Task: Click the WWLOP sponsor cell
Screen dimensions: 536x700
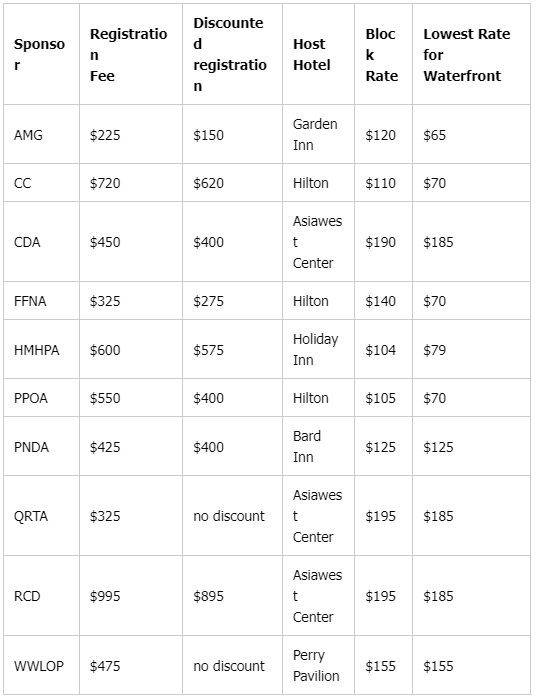Action: pos(42,665)
